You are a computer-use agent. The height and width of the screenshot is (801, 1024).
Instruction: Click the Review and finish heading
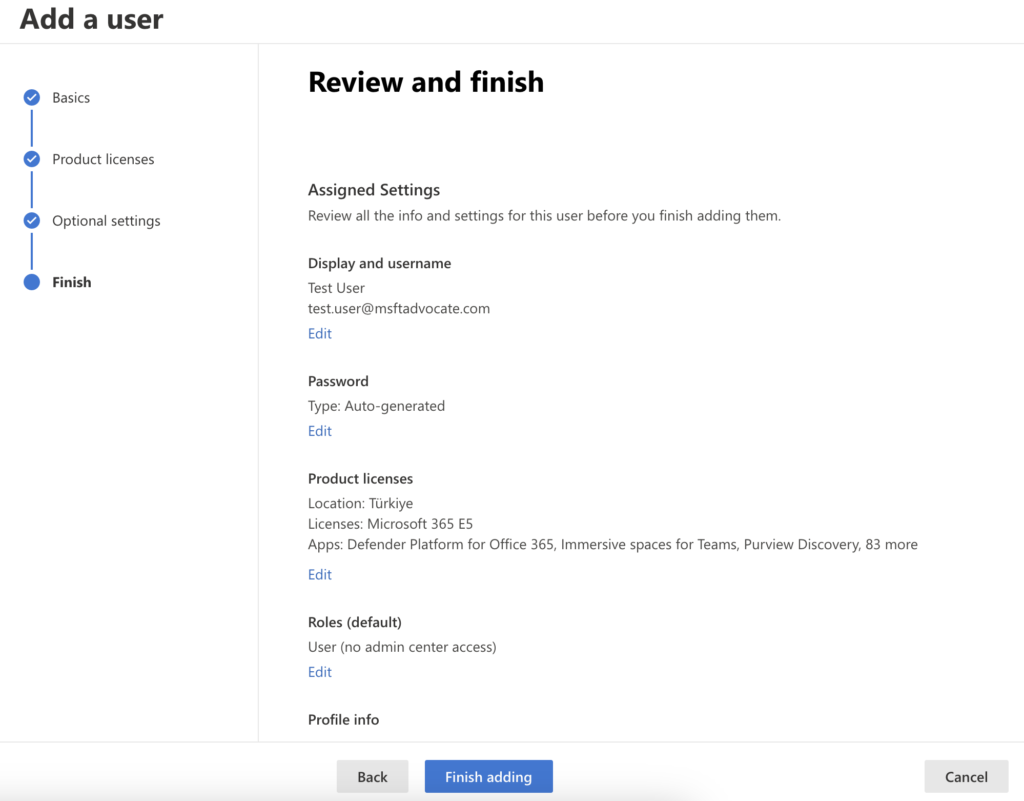tap(426, 82)
